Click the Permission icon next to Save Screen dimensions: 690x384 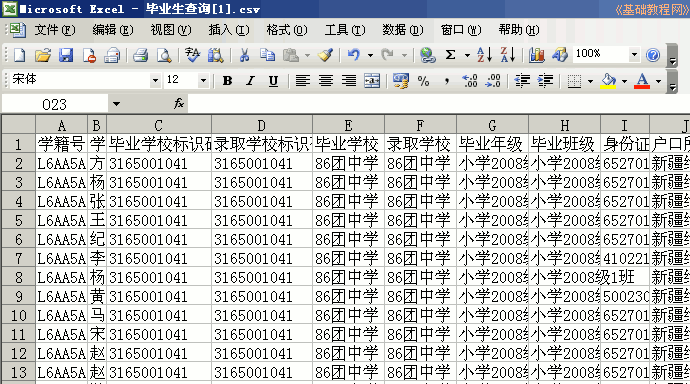tap(89, 55)
